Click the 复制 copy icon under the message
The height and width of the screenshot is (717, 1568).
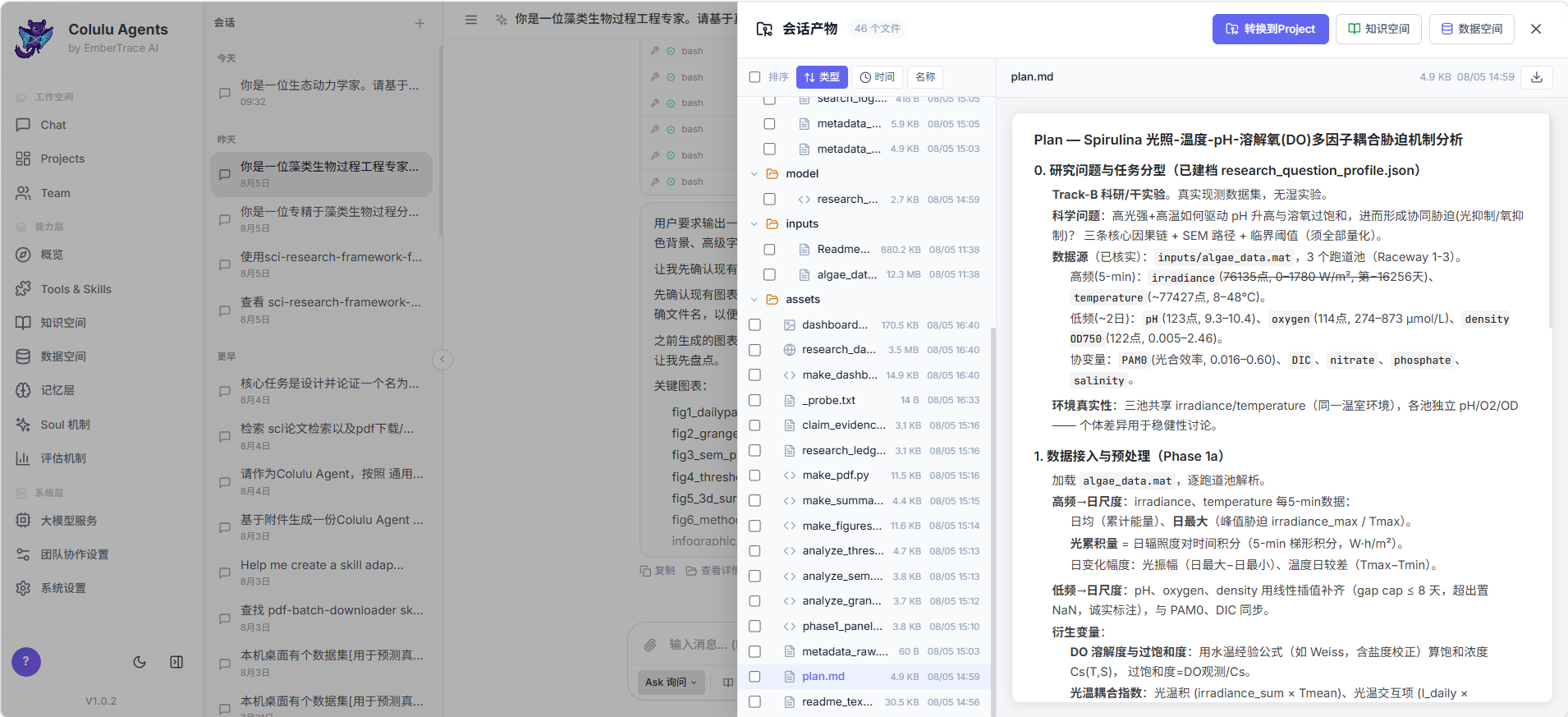[x=658, y=570]
